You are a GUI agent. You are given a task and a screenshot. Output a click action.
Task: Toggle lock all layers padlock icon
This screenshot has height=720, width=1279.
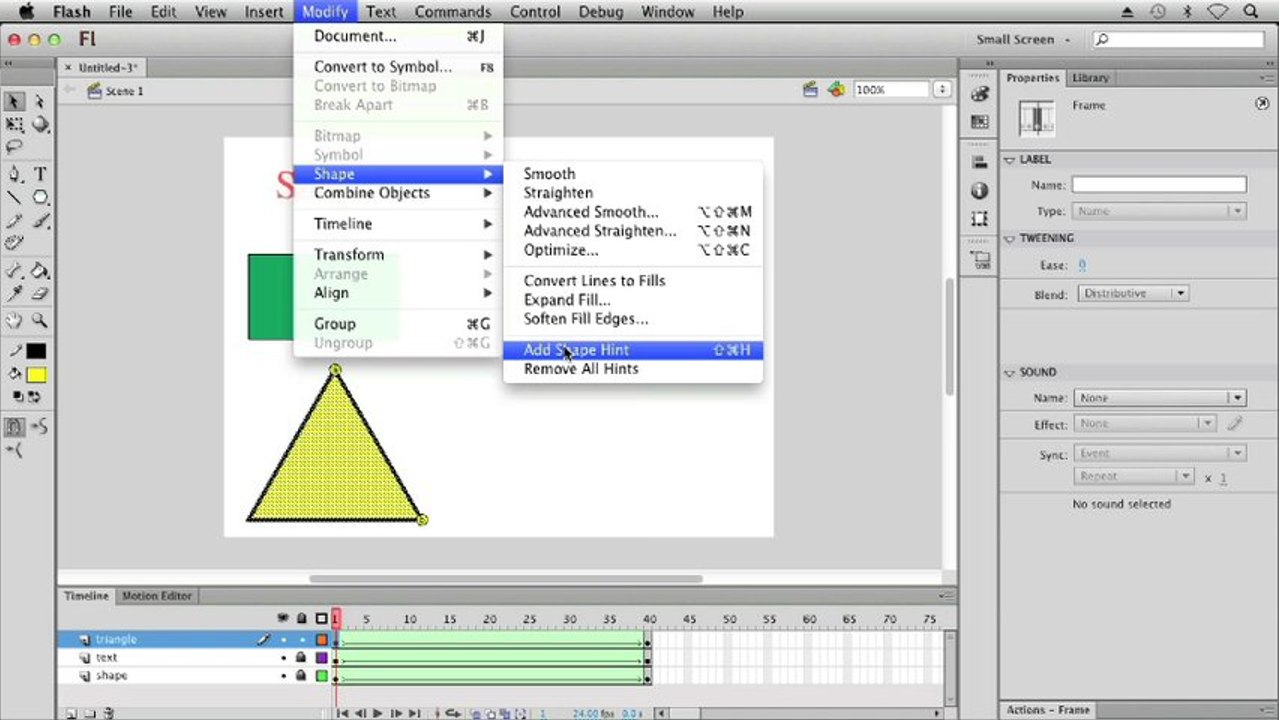(302, 619)
